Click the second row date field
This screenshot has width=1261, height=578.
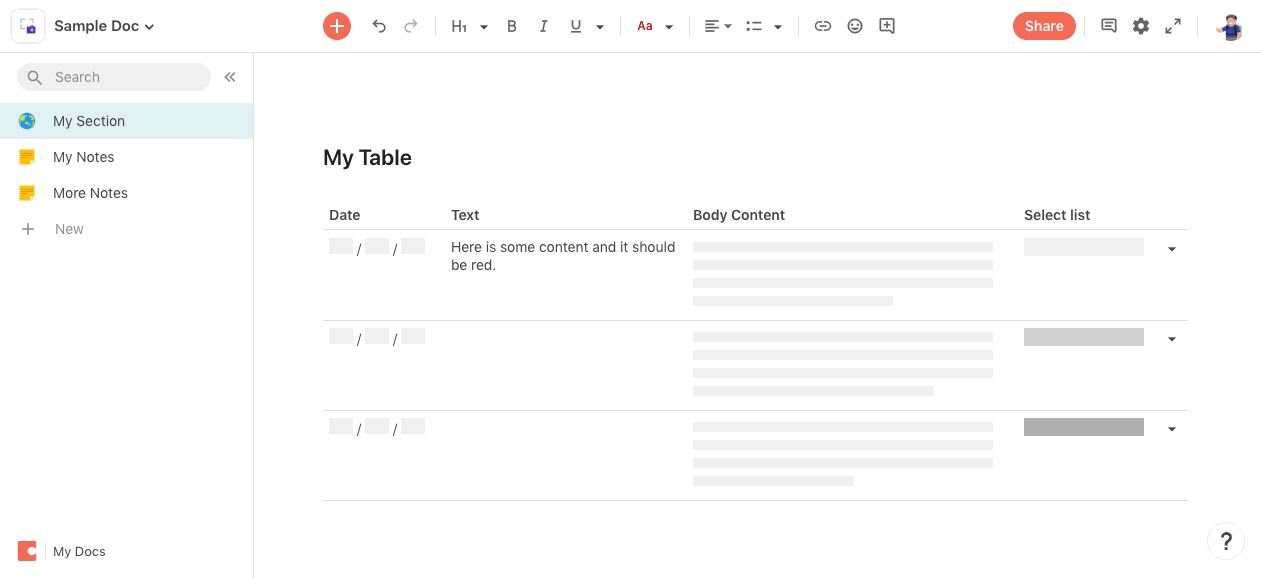coord(377,337)
